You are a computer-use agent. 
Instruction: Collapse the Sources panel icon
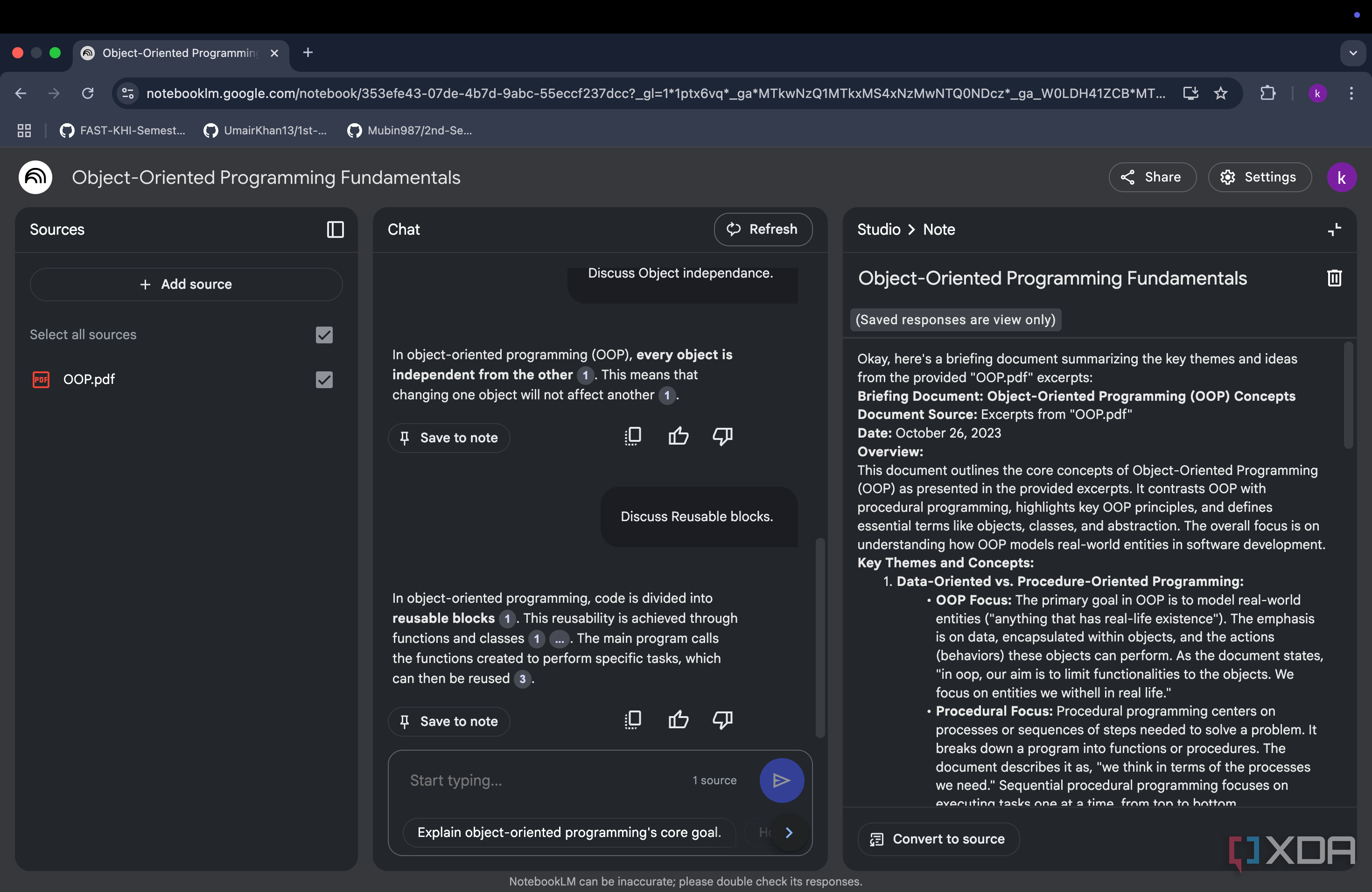tap(335, 230)
